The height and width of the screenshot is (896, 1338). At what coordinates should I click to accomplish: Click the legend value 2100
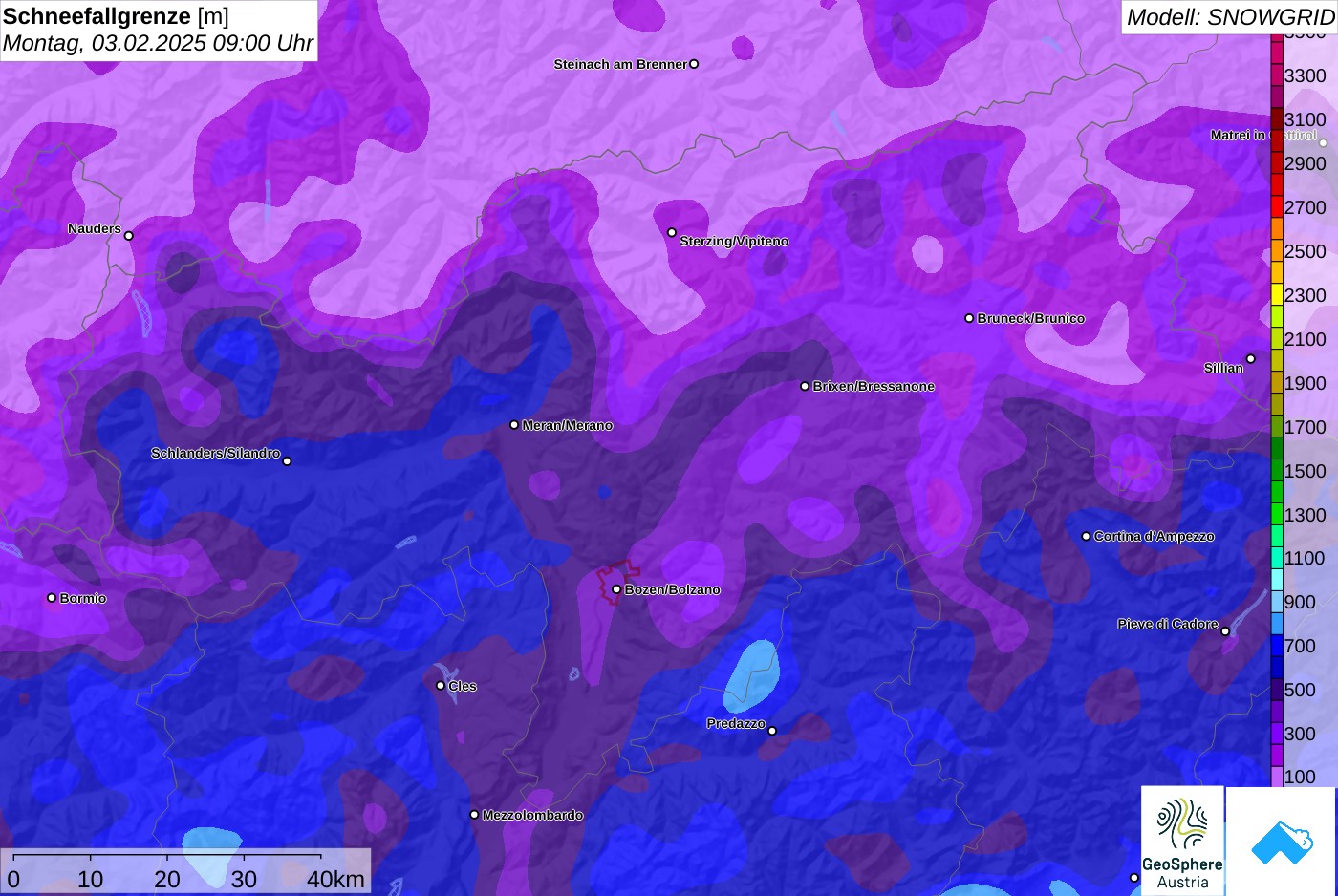point(1305,339)
